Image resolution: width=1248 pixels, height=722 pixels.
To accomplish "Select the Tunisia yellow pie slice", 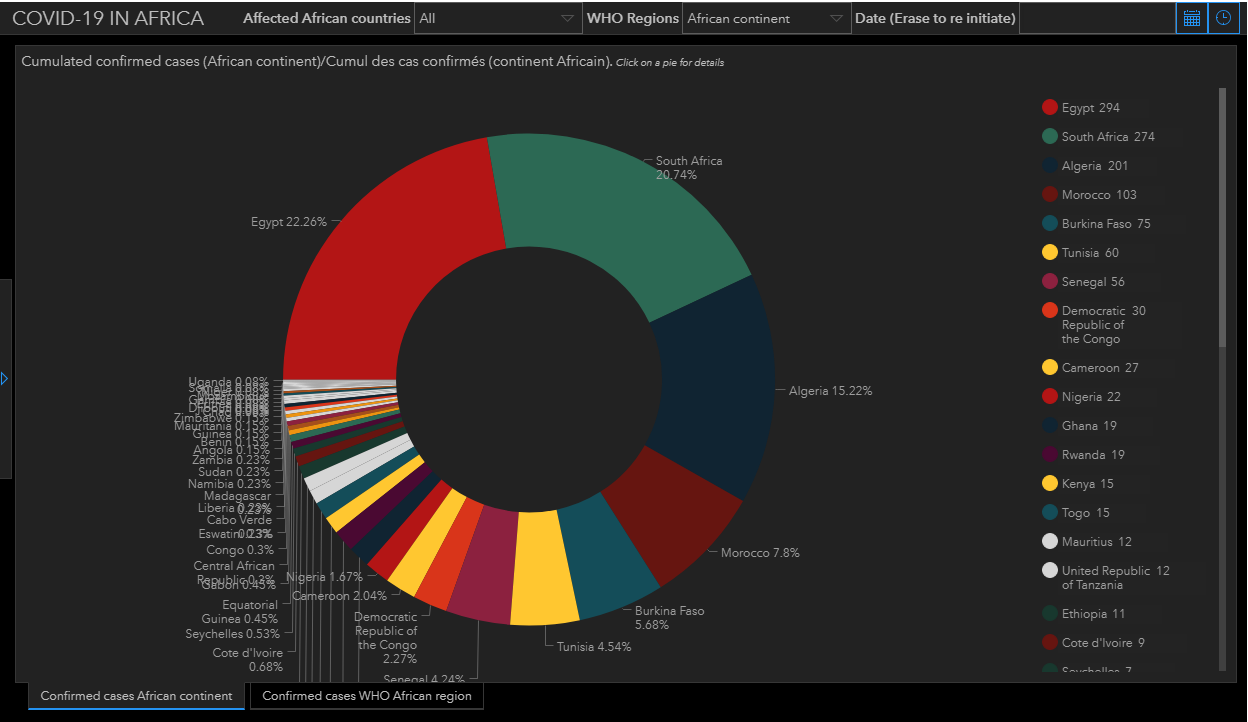I will [x=543, y=567].
